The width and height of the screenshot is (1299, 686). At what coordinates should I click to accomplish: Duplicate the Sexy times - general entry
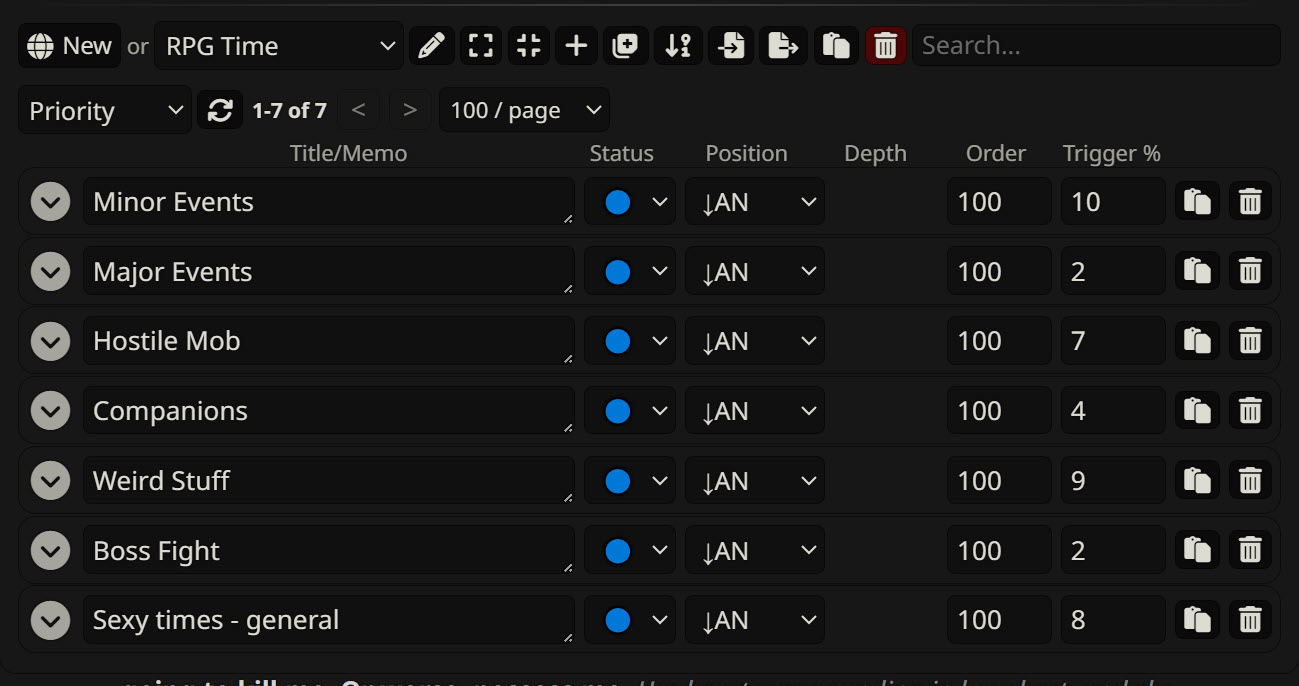1197,620
